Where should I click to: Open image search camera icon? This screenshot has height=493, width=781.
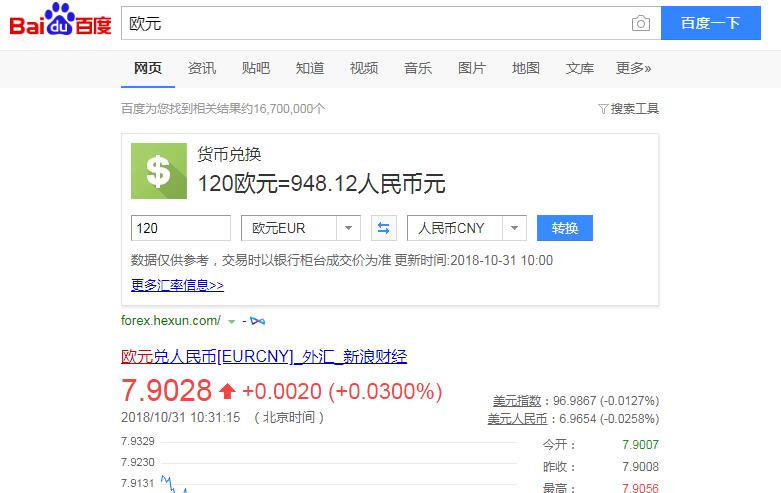coord(641,23)
